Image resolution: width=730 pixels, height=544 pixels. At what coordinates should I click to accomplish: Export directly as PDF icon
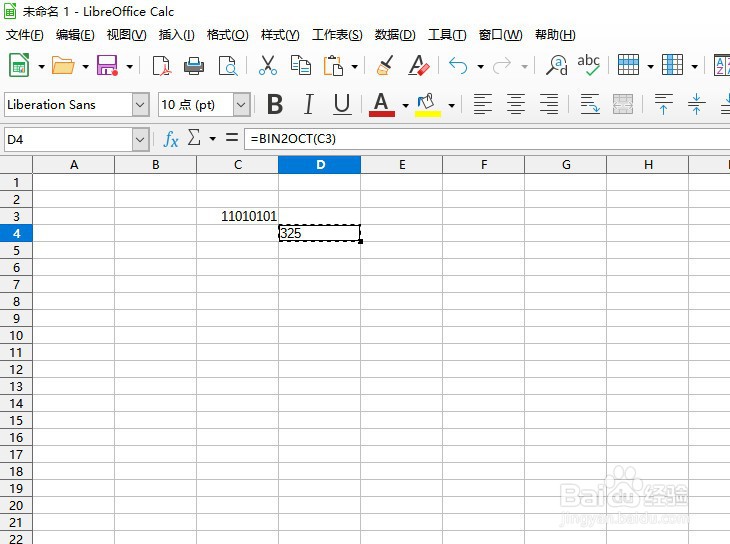tap(162, 66)
